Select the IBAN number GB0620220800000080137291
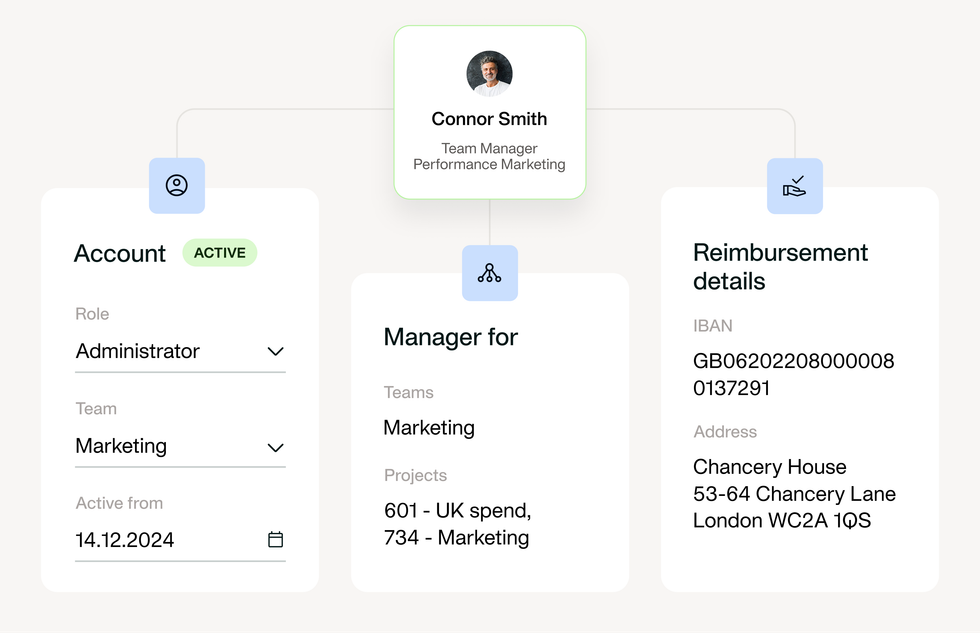The image size is (980, 633). (x=793, y=374)
